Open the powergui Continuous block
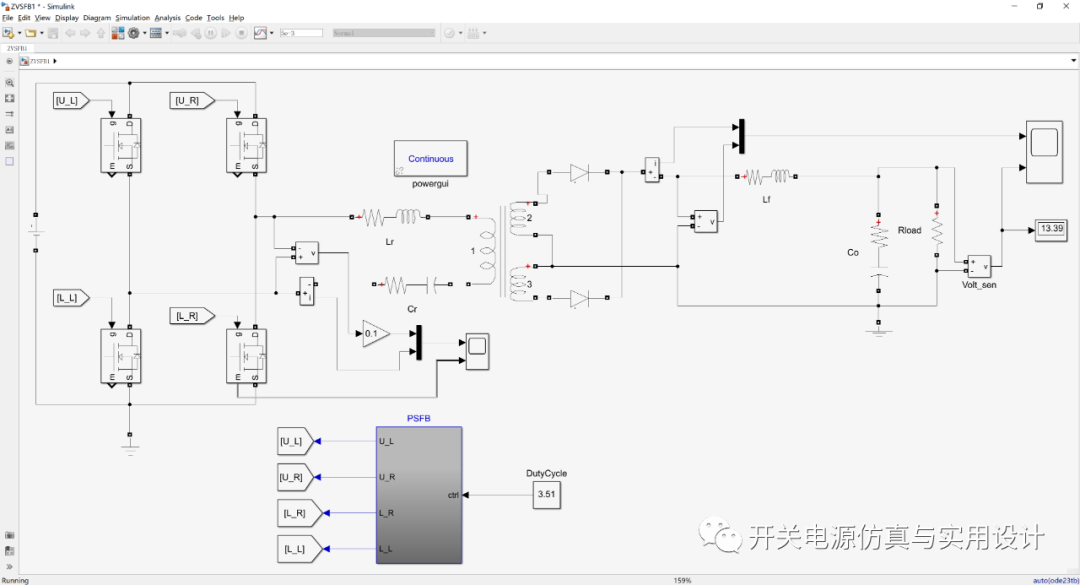The image size is (1080, 585). [x=430, y=158]
